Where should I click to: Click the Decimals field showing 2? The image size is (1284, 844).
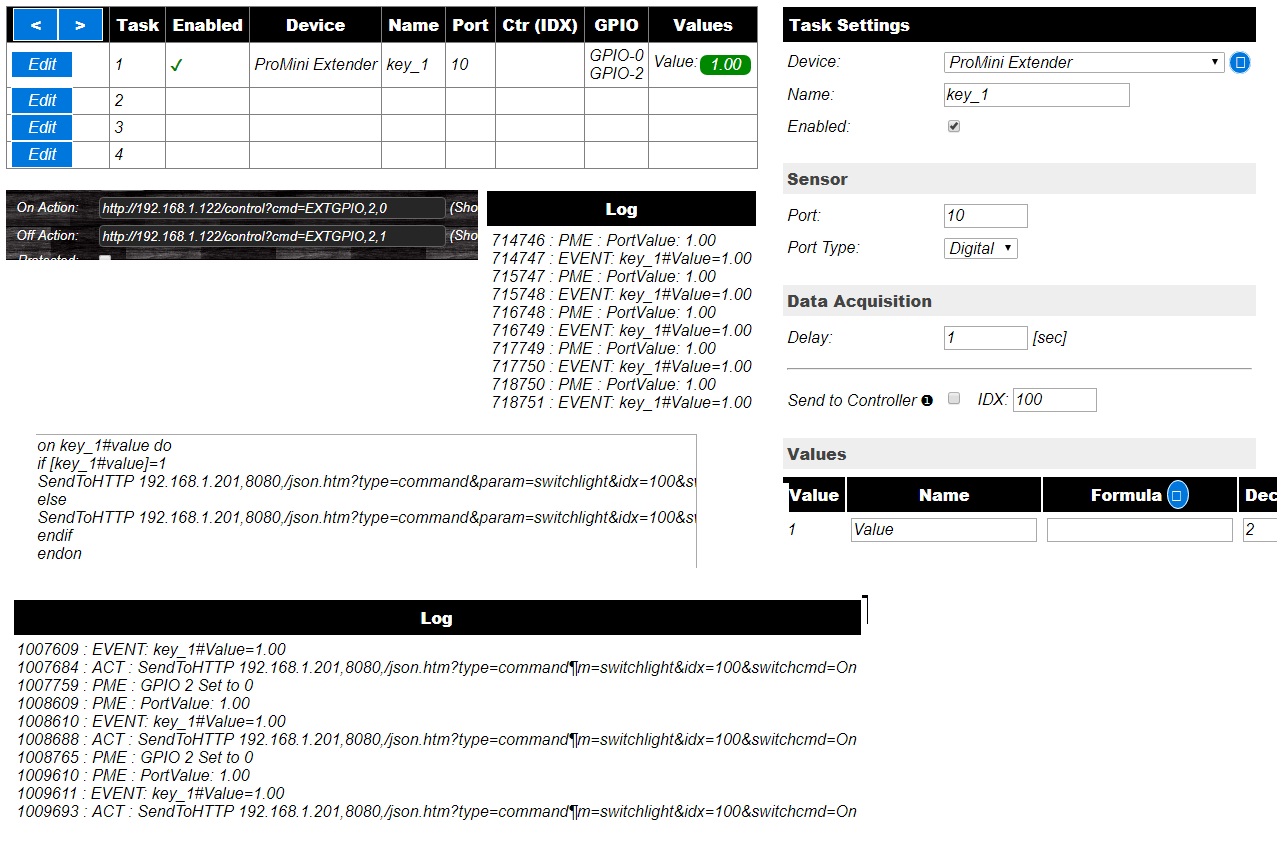(x=1260, y=530)
